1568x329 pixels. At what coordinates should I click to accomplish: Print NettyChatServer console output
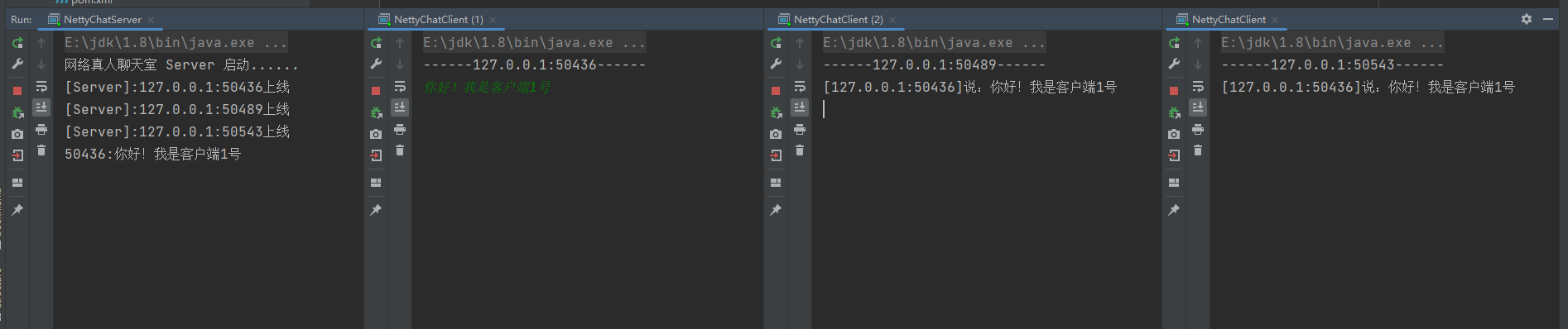point(41,130)
